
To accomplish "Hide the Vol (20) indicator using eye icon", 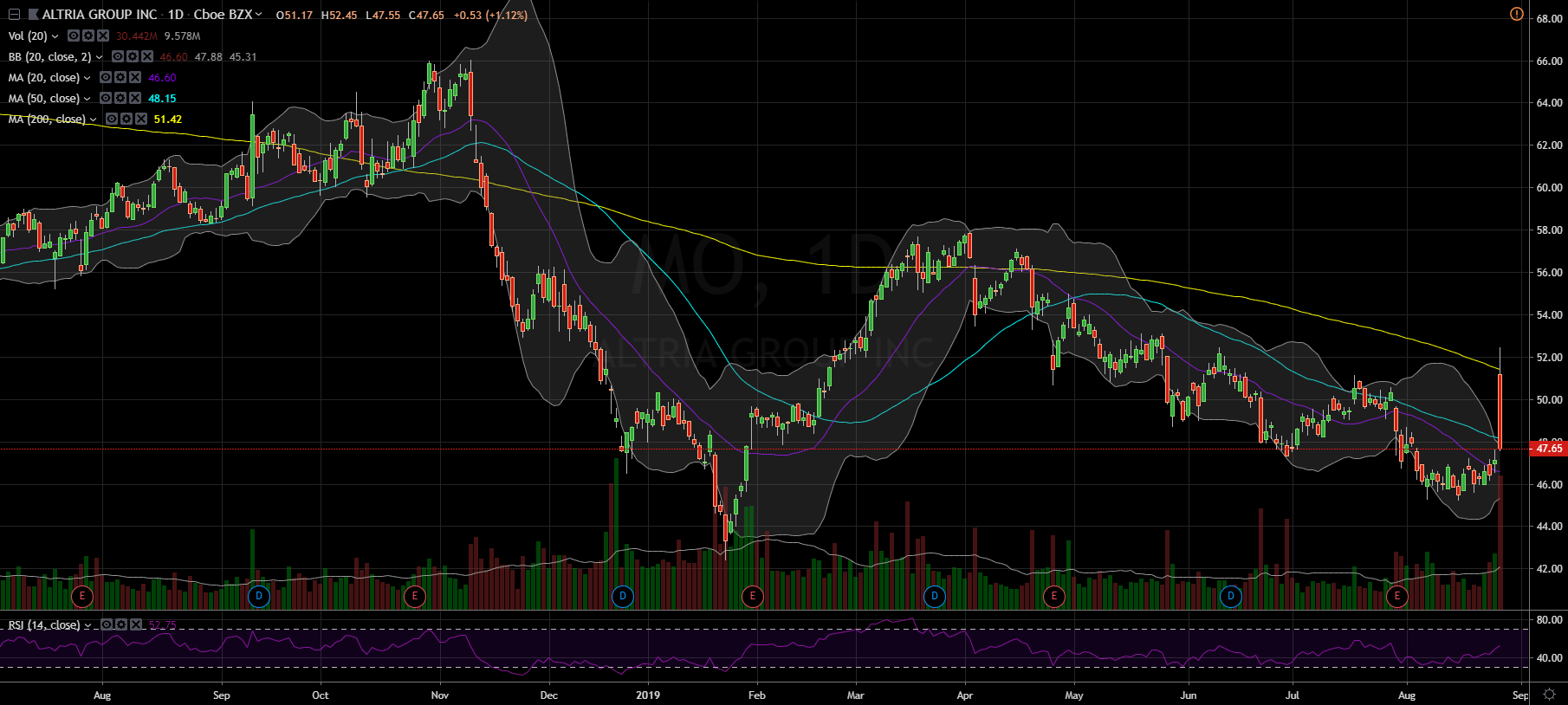I will pyautogui.click(x=74, y=36).
